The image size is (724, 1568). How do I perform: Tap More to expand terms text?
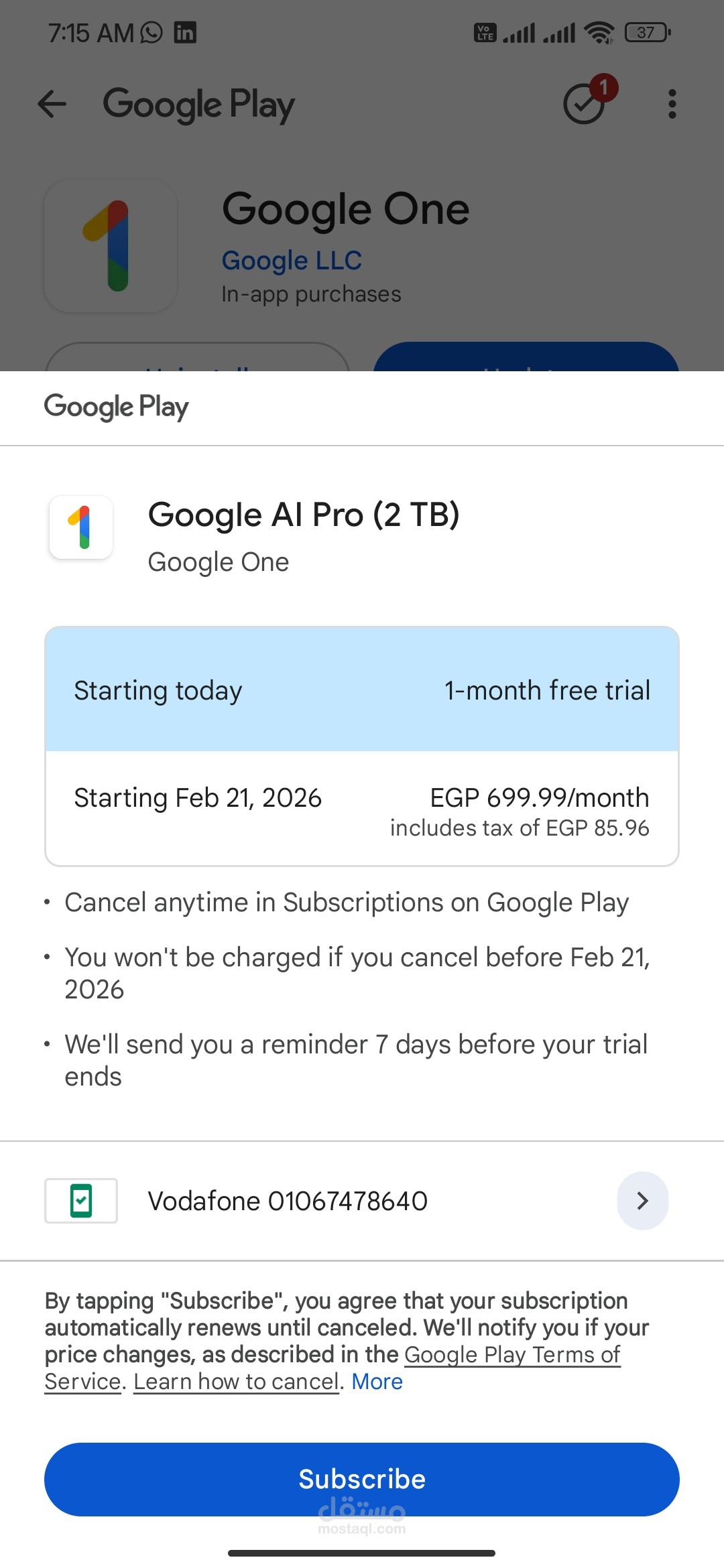coord(377,1382)
